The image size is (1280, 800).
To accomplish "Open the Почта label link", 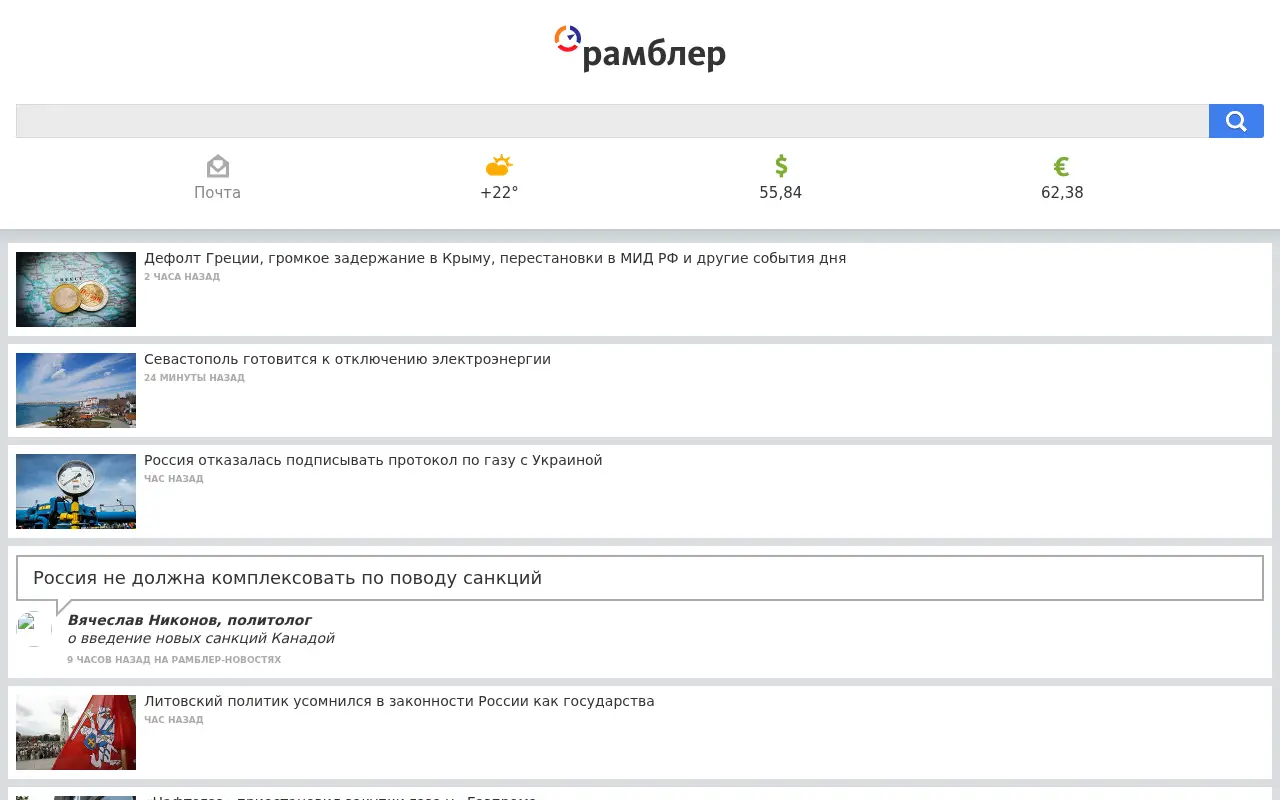I will 217,192.
